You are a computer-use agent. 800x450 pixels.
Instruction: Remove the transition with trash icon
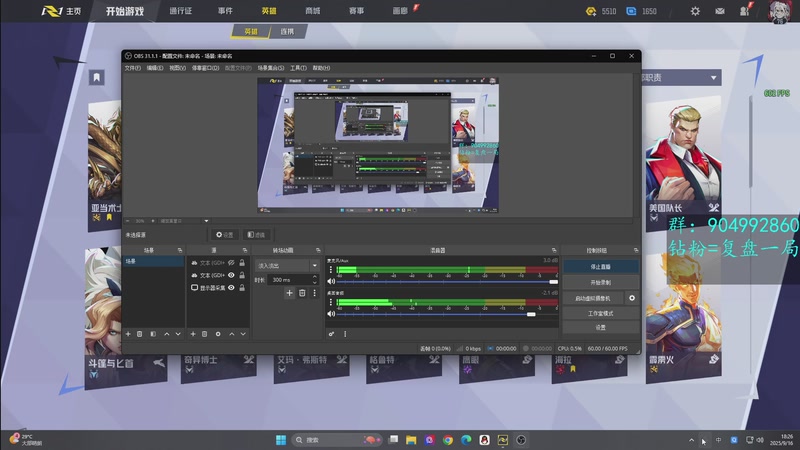point(302,293)
